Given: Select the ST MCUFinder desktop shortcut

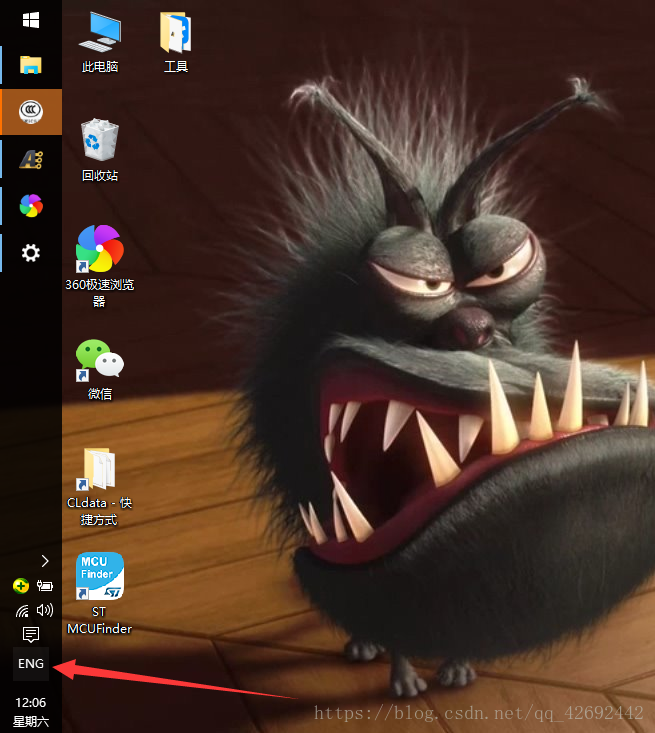Looking at the screenshot, I should click(100, 594).
